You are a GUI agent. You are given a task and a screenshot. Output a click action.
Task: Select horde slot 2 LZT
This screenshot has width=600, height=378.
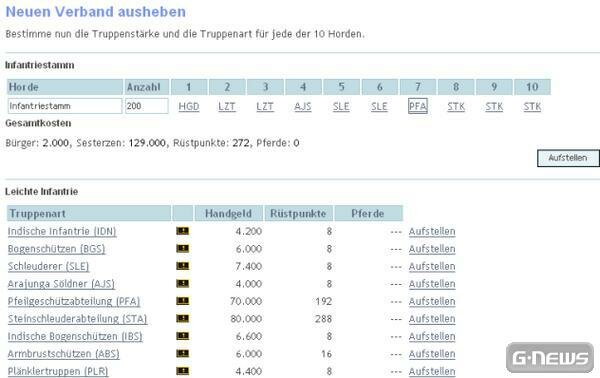tap(227, 106)
